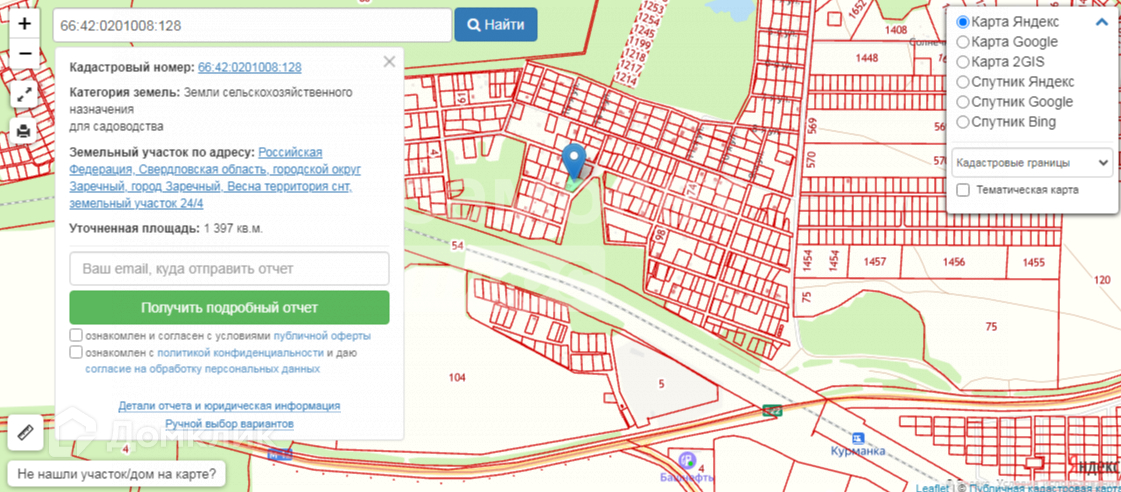Select Карта Google radio option
Viewport: 1121px width, 492px height.
pos(963,42)
